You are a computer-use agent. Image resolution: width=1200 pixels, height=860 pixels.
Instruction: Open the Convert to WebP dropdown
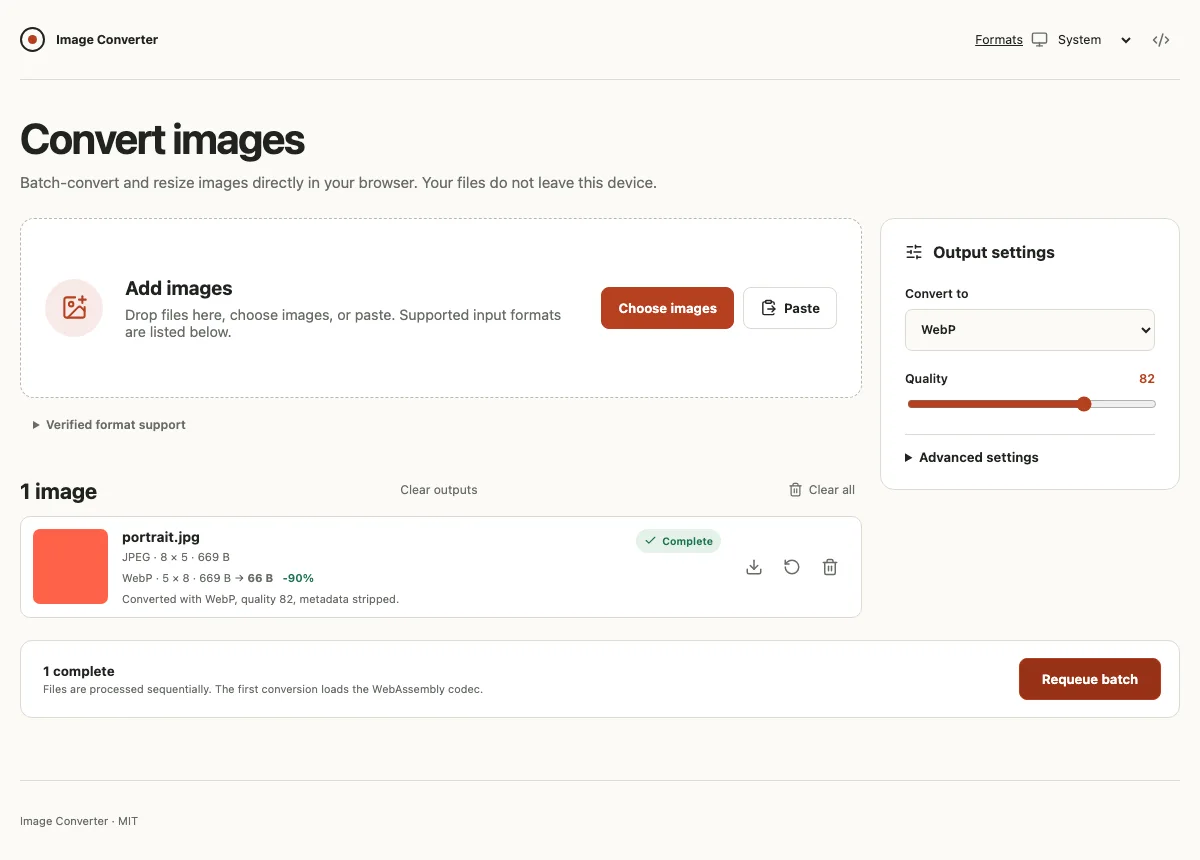(1030, 330)
